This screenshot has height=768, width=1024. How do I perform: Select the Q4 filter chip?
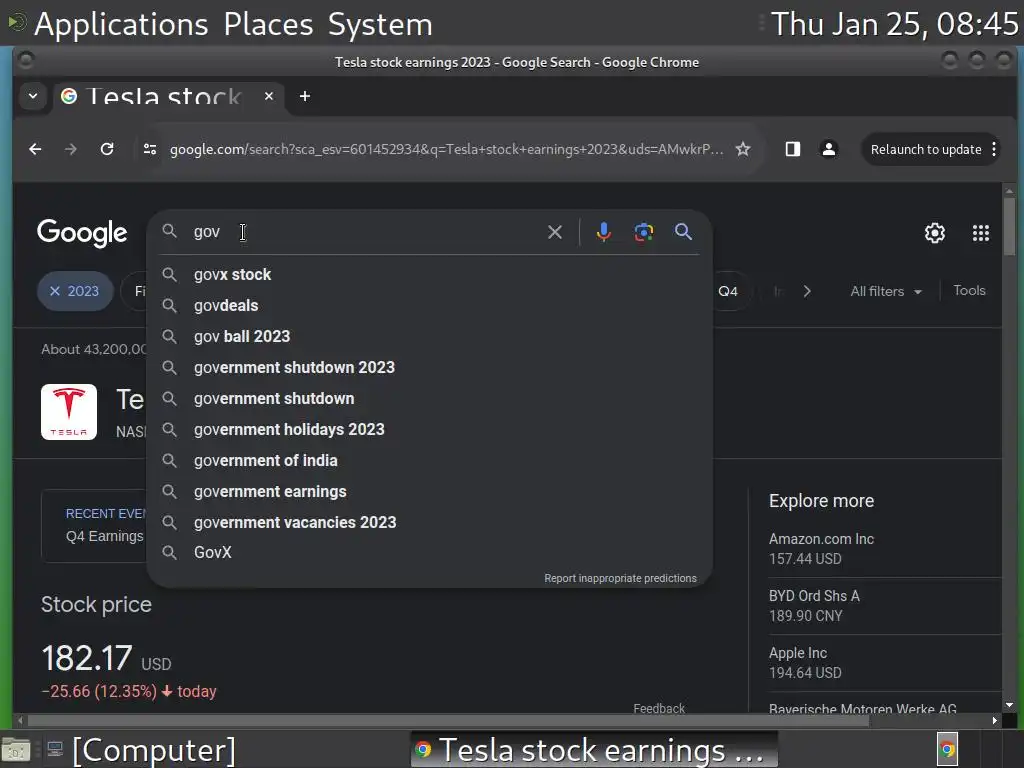tap(729, 291)
